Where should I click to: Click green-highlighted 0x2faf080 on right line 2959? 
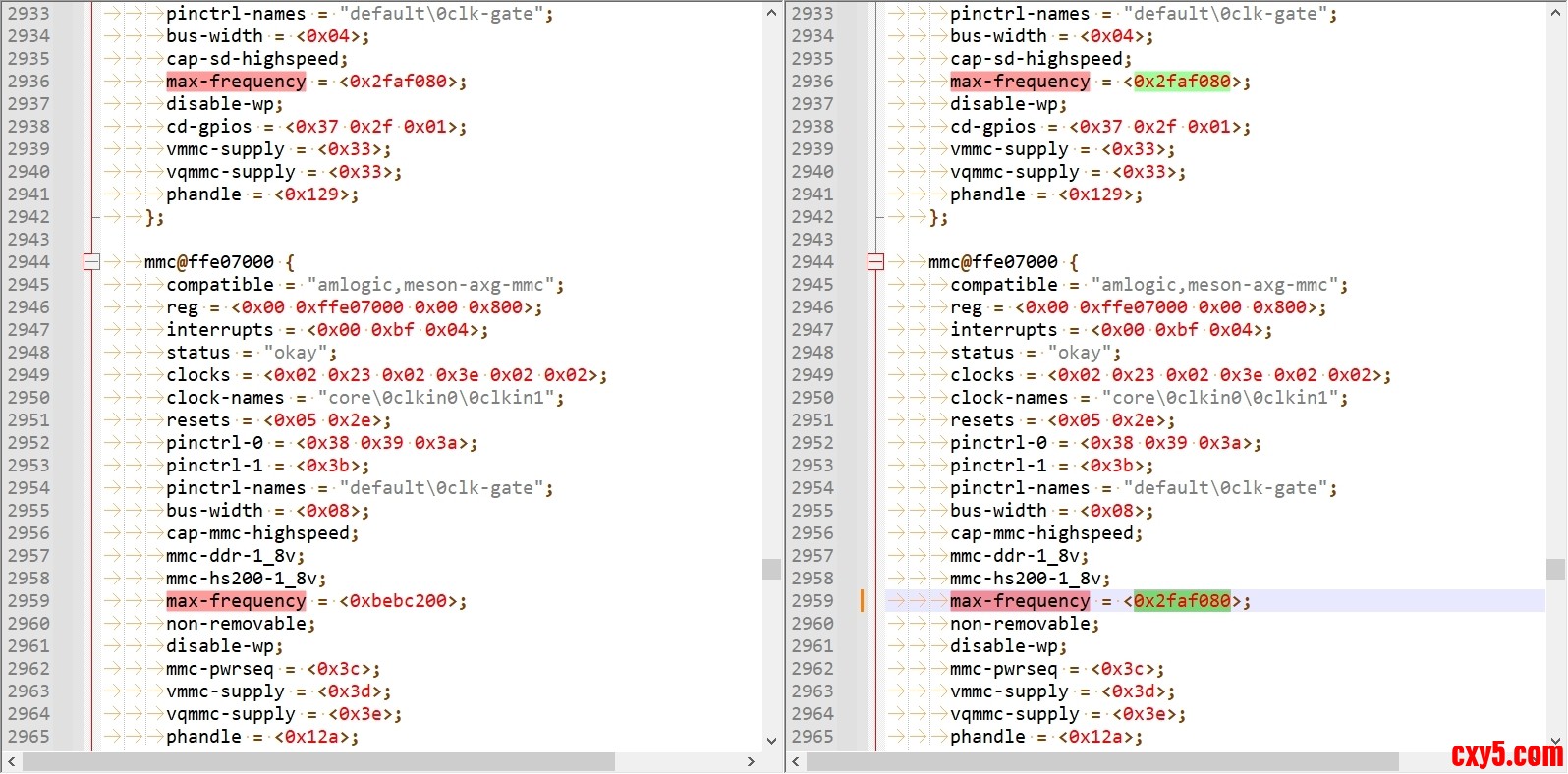1182,601
